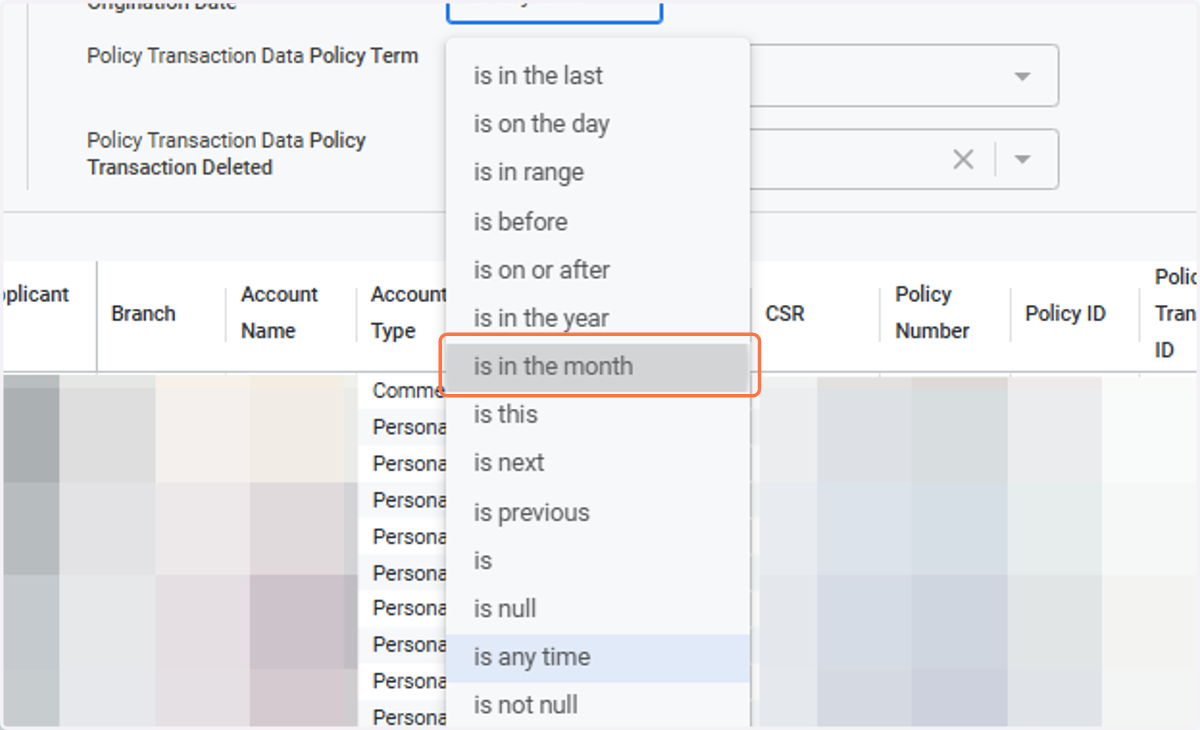The width and height of the screenshot is (1200, 730).
Task: Choose 'is on or after' option
Action: 597,269
